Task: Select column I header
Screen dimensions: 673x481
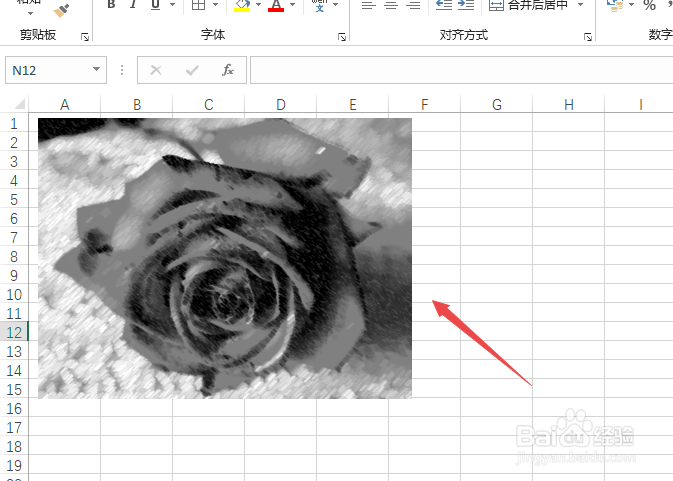Action: (x=640, y=104)
